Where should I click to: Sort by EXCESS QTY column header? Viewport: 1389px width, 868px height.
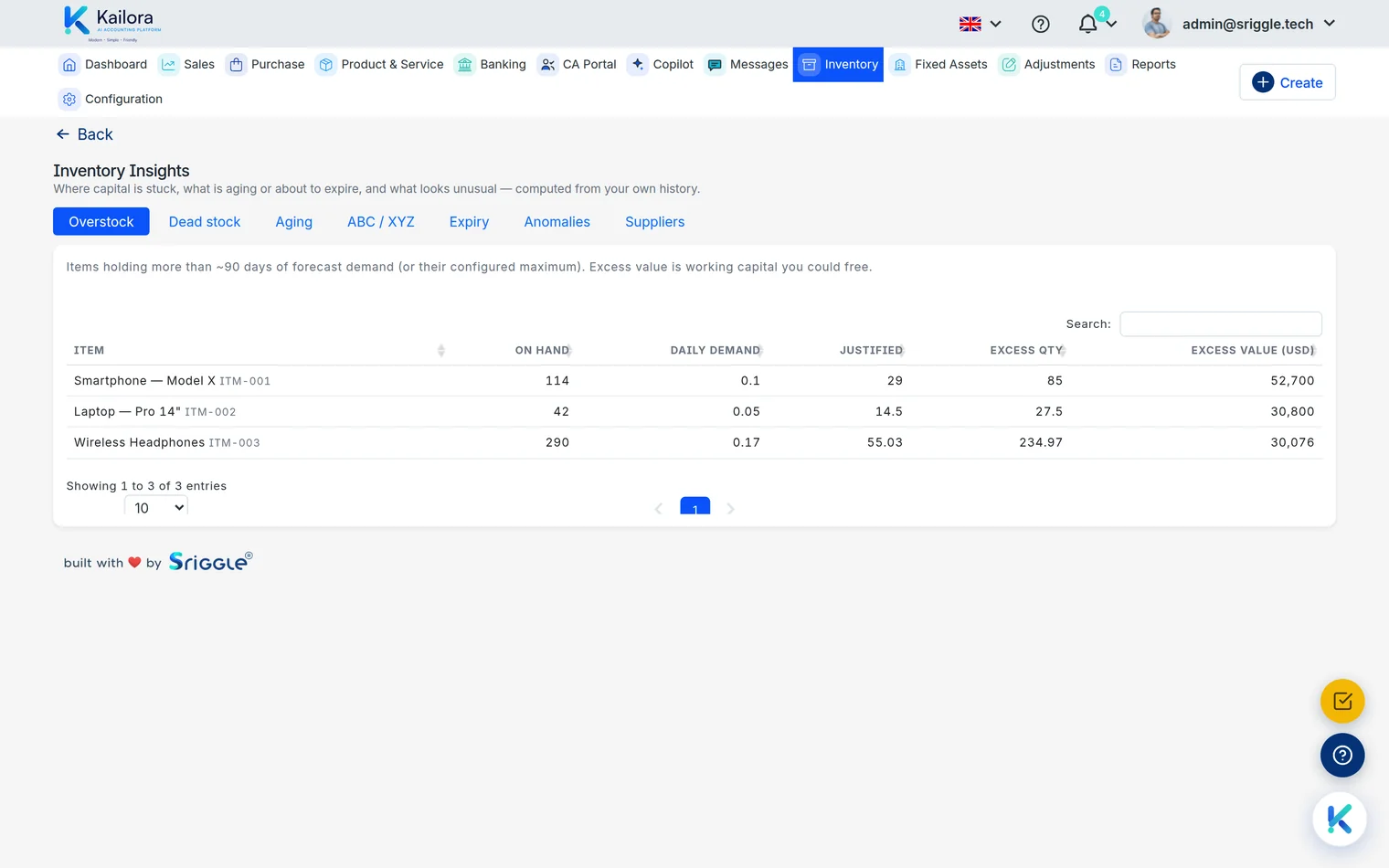pyautogui.click(x=1026, y=351)
